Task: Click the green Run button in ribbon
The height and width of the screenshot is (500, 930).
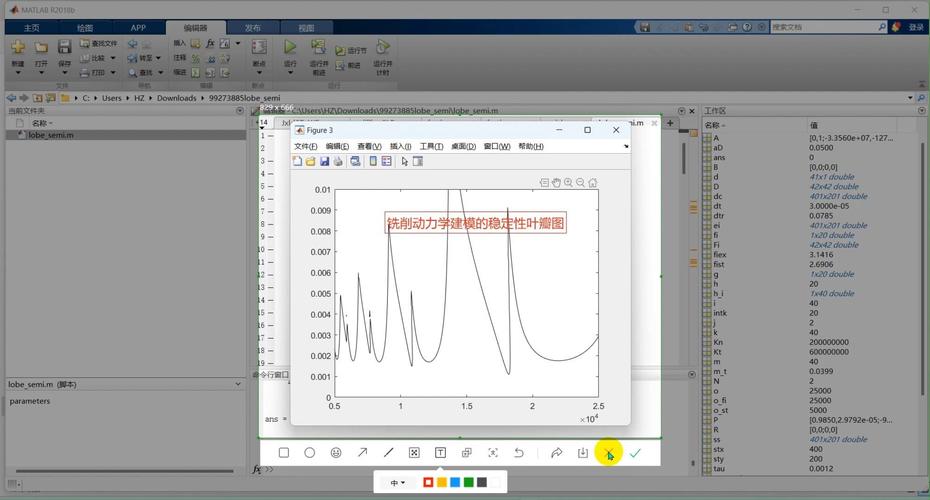Action: (290, 47)
